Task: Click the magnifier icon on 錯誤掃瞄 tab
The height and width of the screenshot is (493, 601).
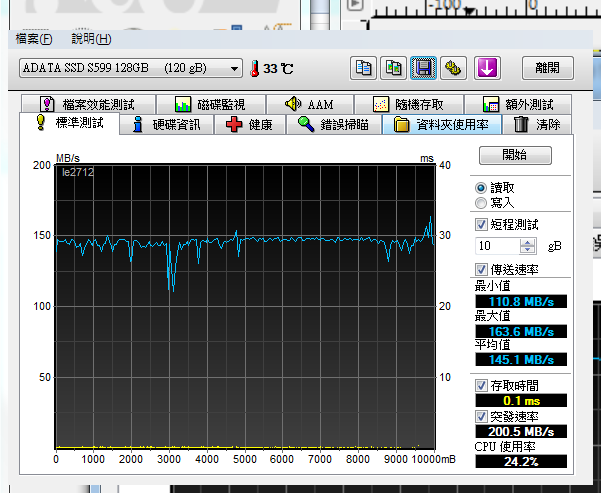Action: click(x=306, y=124)
